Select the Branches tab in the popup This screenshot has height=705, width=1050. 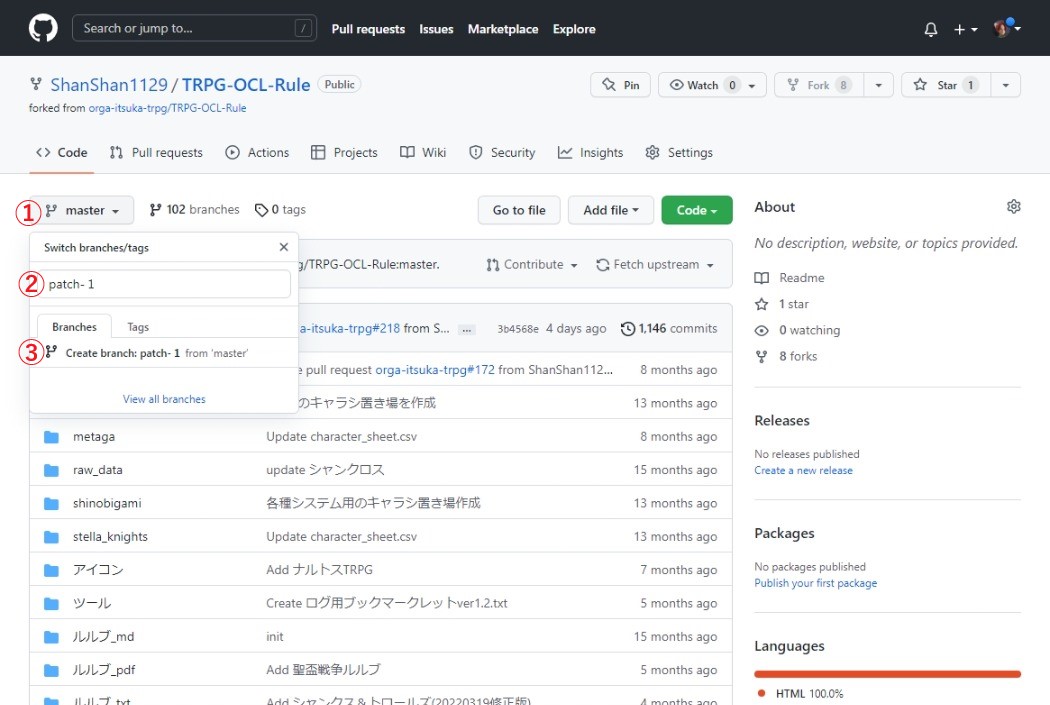click(x=74, y=327)
